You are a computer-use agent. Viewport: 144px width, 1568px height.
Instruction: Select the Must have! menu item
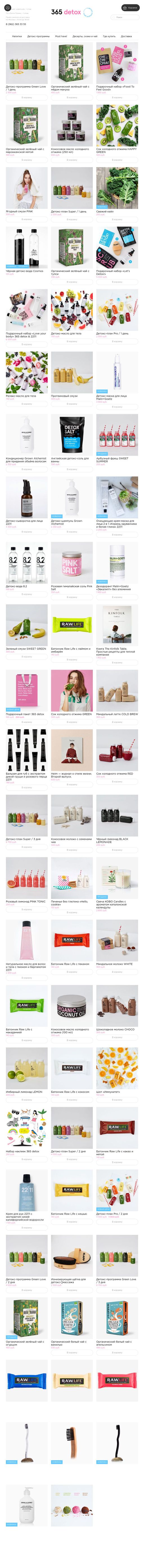coord(61,37)
